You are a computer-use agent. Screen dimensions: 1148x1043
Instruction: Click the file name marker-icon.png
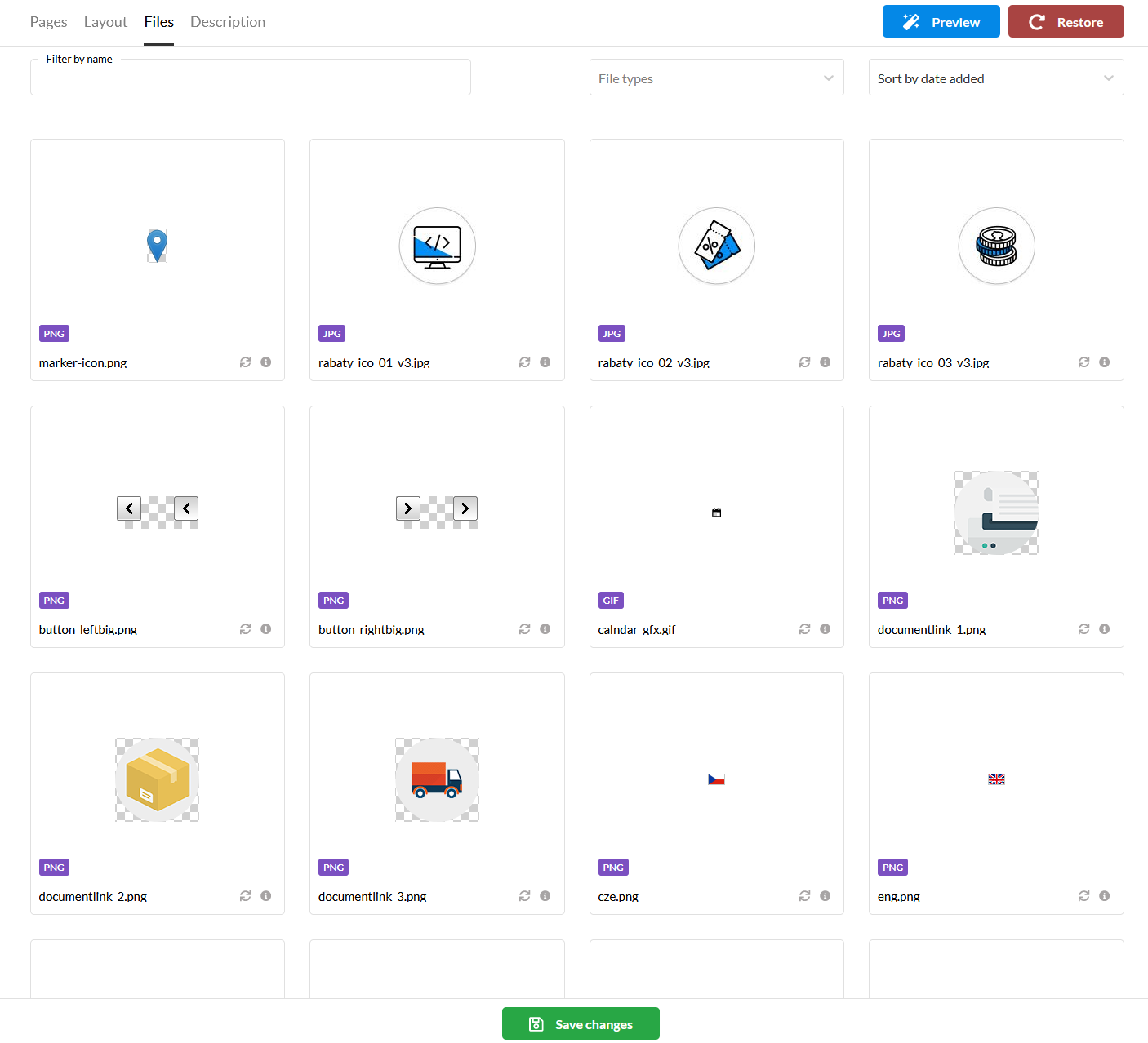coord(83,362)
